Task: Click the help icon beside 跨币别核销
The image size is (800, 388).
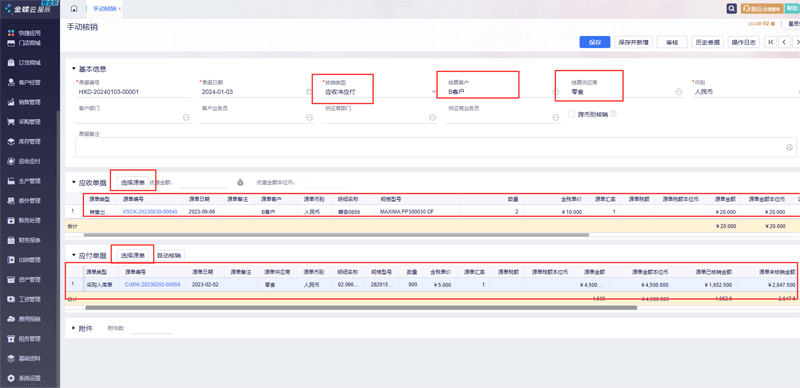Action: click(613, 114)
